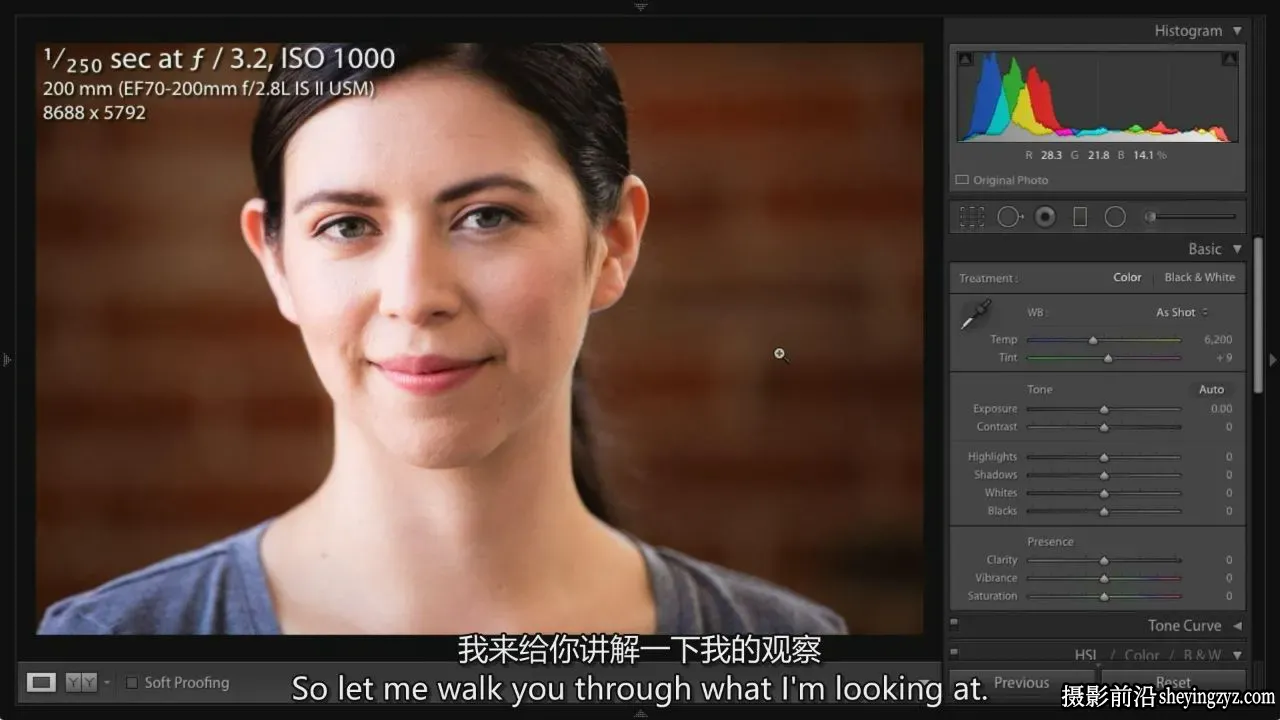This screenshot has height=720, width=1280.
Task: Toggle the HSL panel on/off switch
Action: (x=954, y=653)
